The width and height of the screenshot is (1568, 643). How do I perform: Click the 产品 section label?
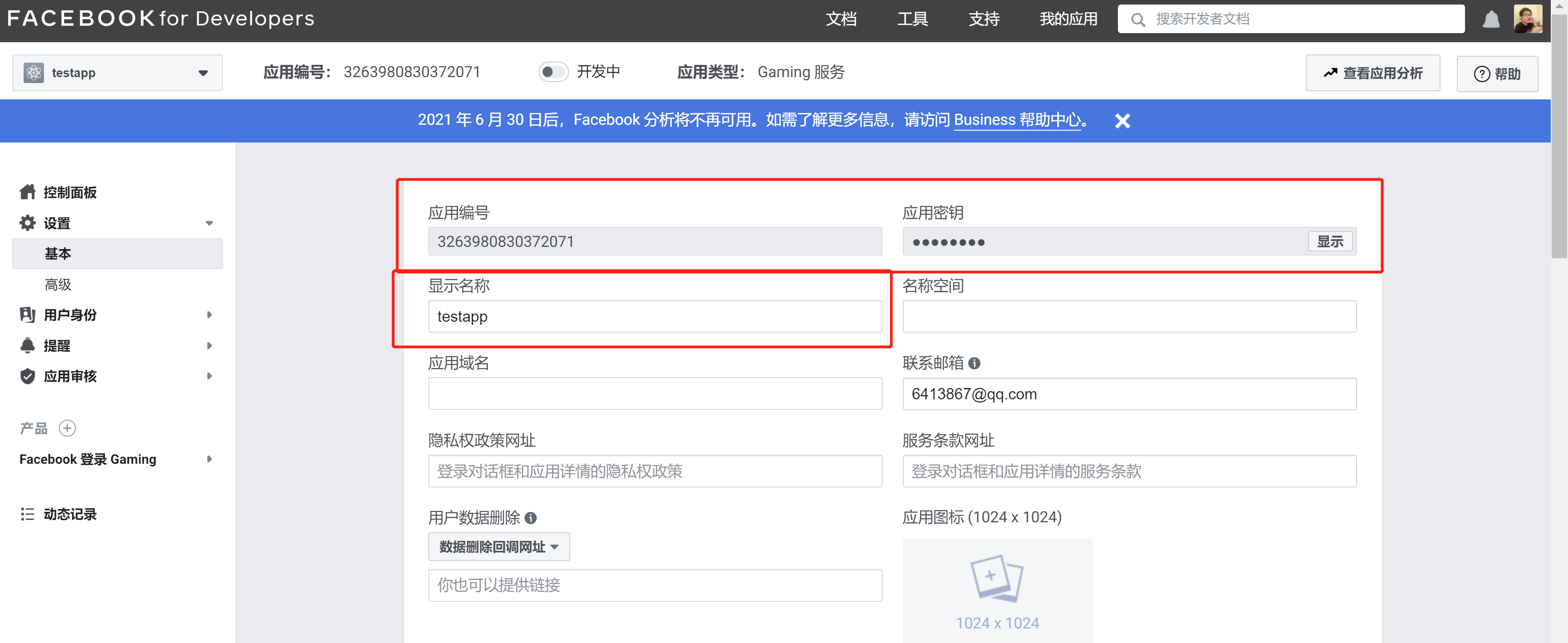click(x=34, y=429)
